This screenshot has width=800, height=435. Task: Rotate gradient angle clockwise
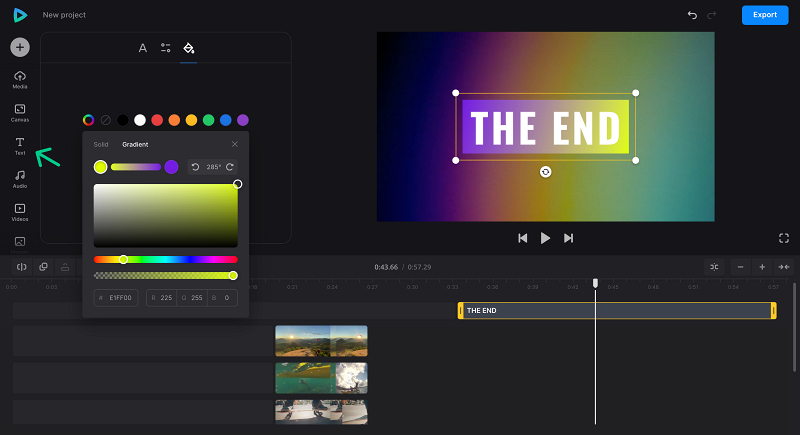pos(230,167)
